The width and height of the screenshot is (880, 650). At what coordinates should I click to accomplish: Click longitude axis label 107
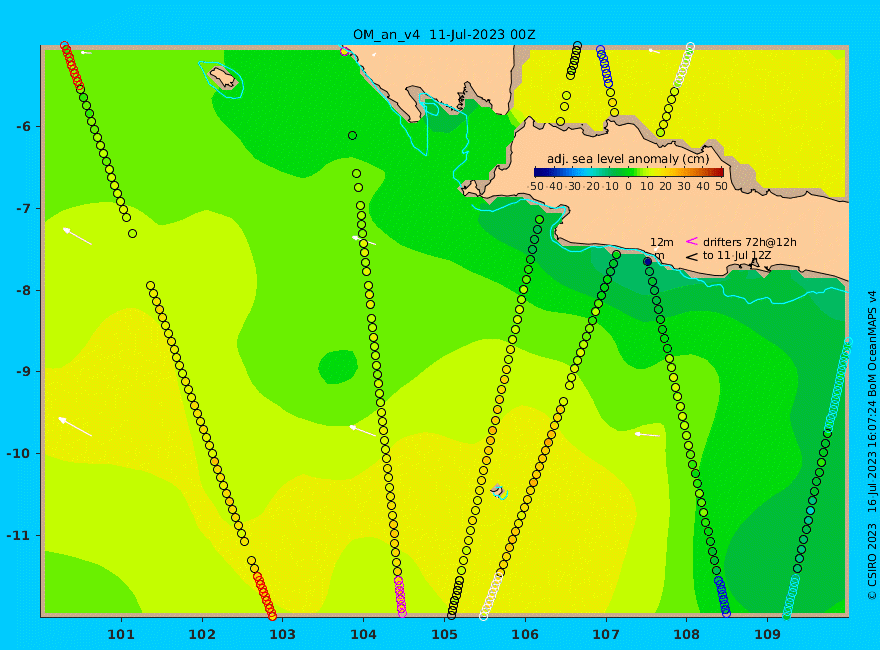[x=606, y=635]
